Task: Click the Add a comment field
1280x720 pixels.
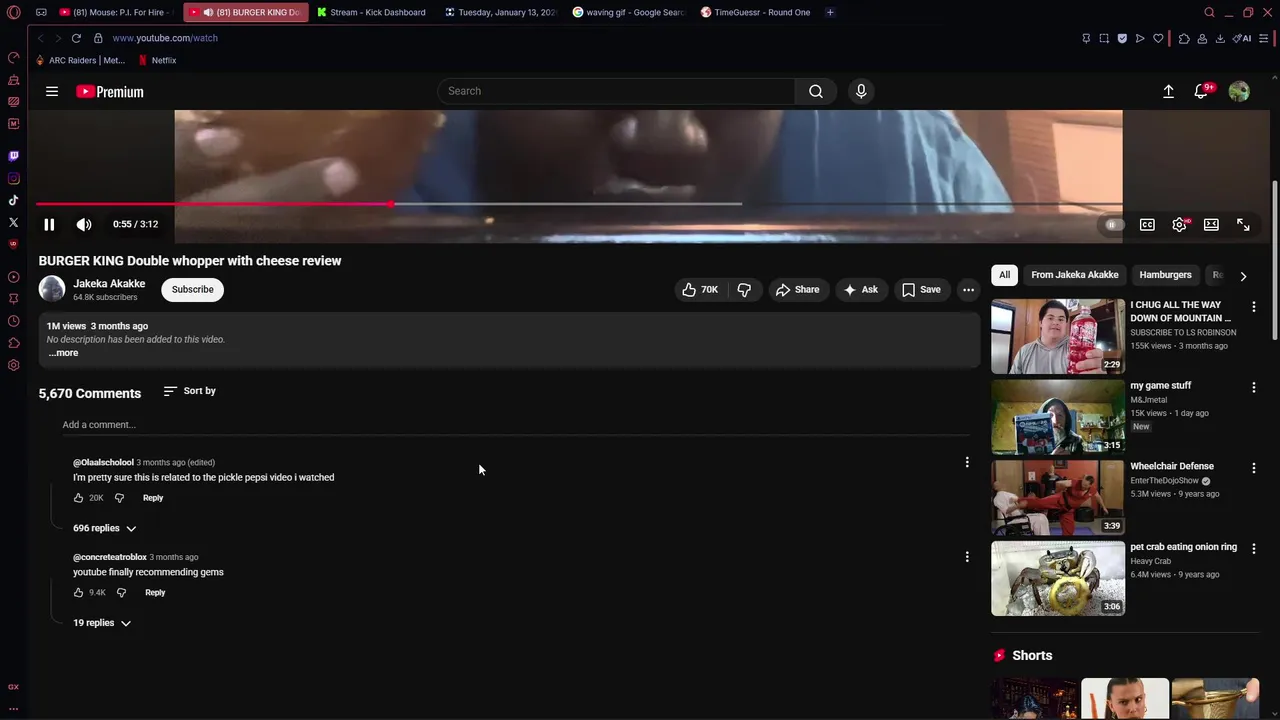Action: 515,425
